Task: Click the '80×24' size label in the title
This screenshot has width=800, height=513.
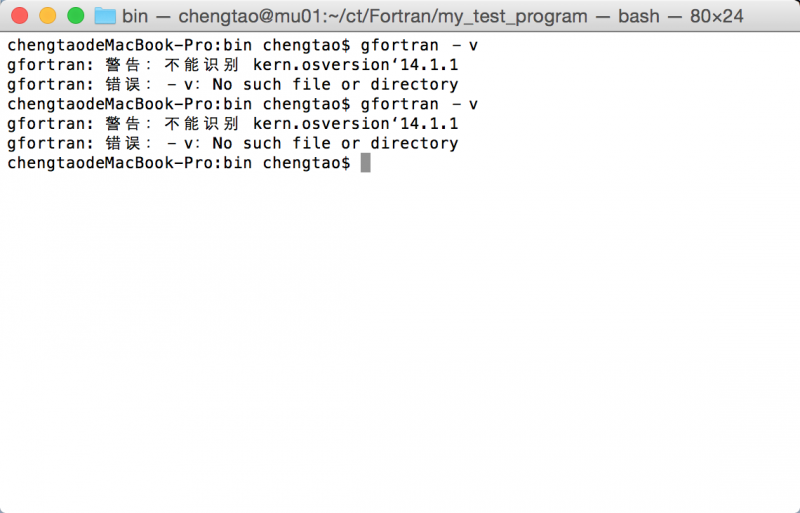Action: pos(717,16)
